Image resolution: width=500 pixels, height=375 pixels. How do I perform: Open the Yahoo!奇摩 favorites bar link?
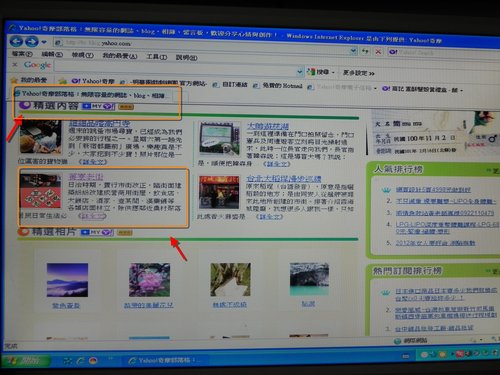coord(93,81)
